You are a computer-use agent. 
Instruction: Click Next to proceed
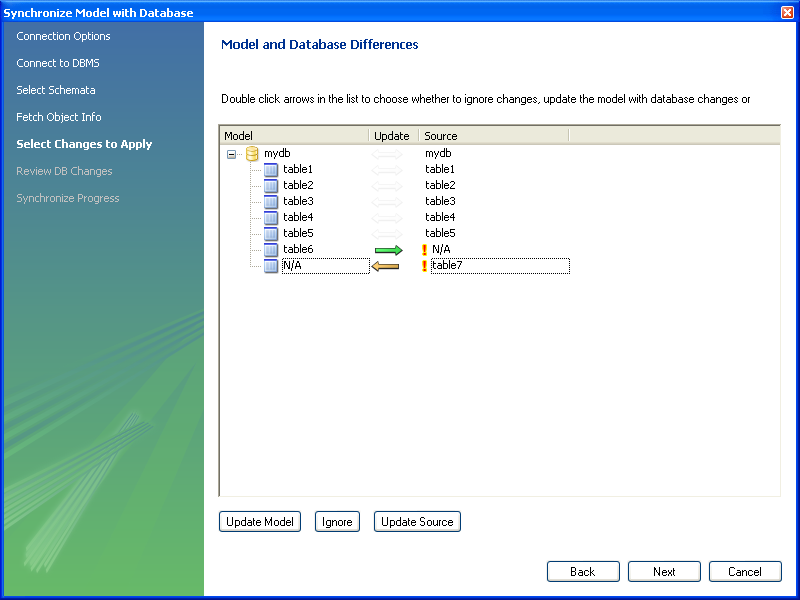click(x=664, y=571)
